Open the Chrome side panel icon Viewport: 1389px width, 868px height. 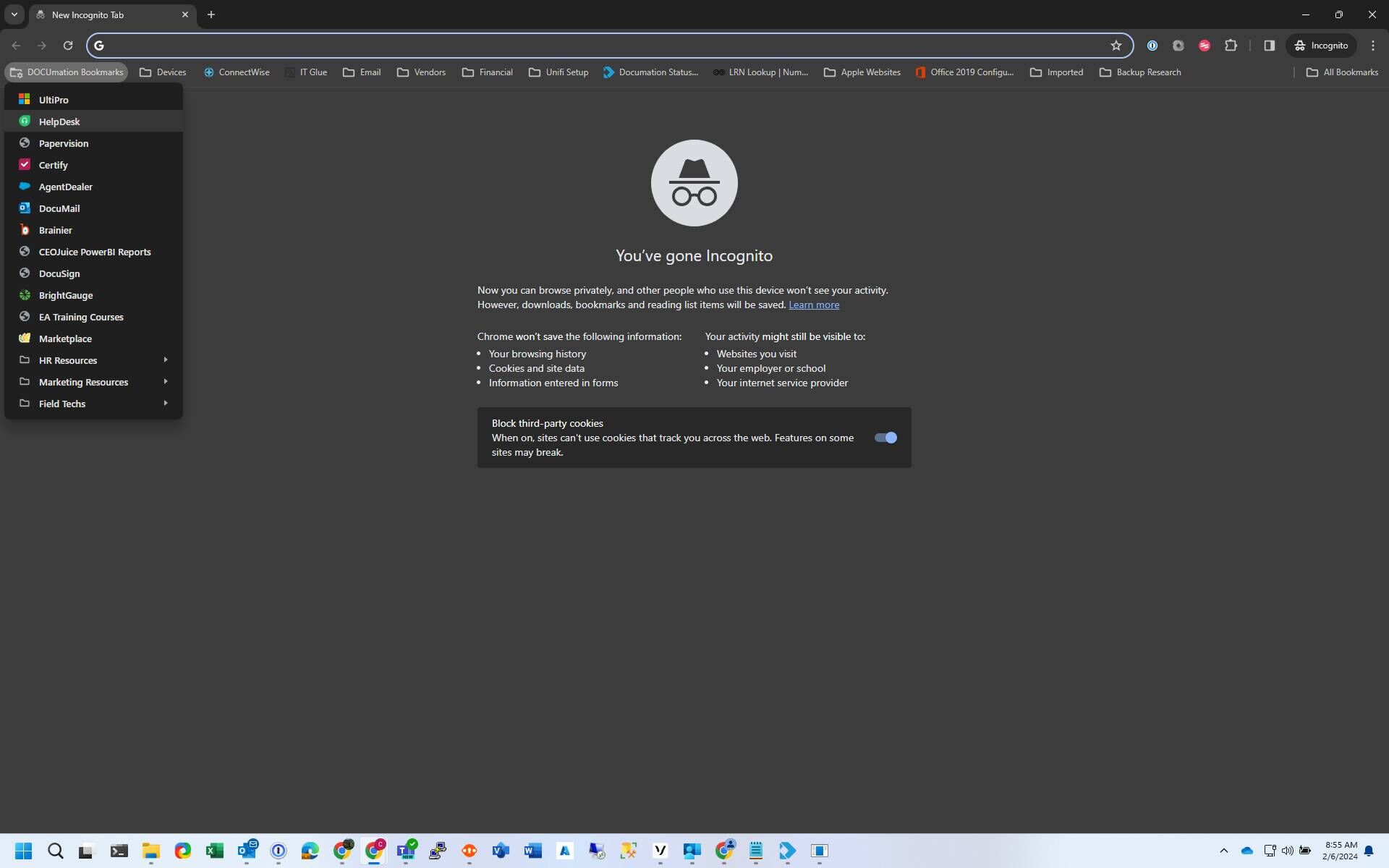[1269, 46]
